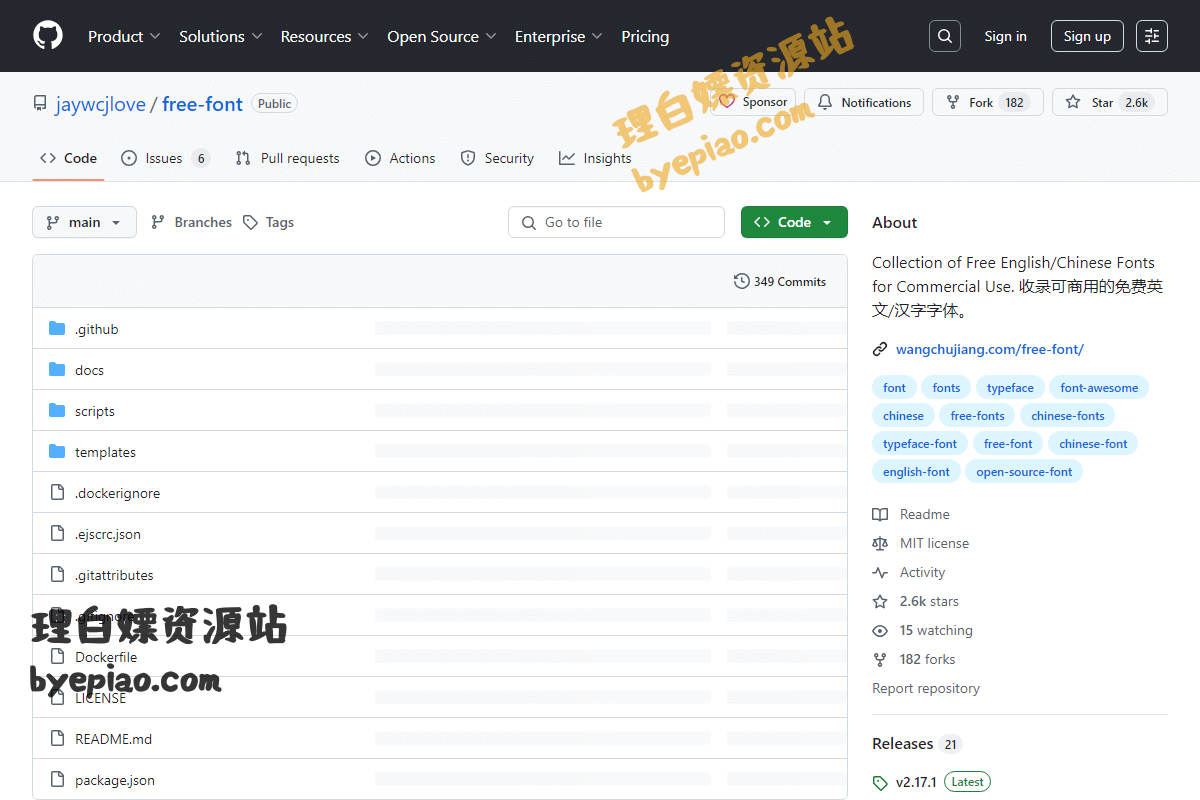Screen dimensions: 1200x800
Task: Select the Code tab
Action: pos(68,158)
